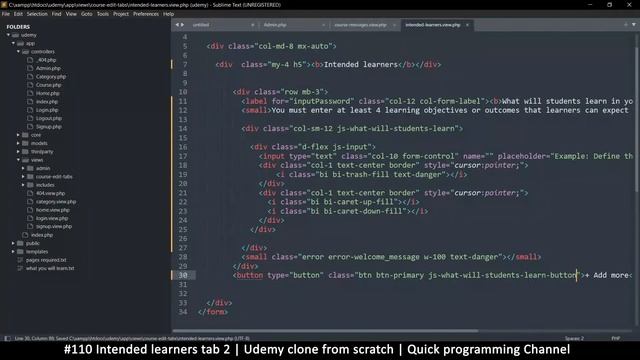Collapse the views folder
The image size is (640, 360).
pos(18,160)
